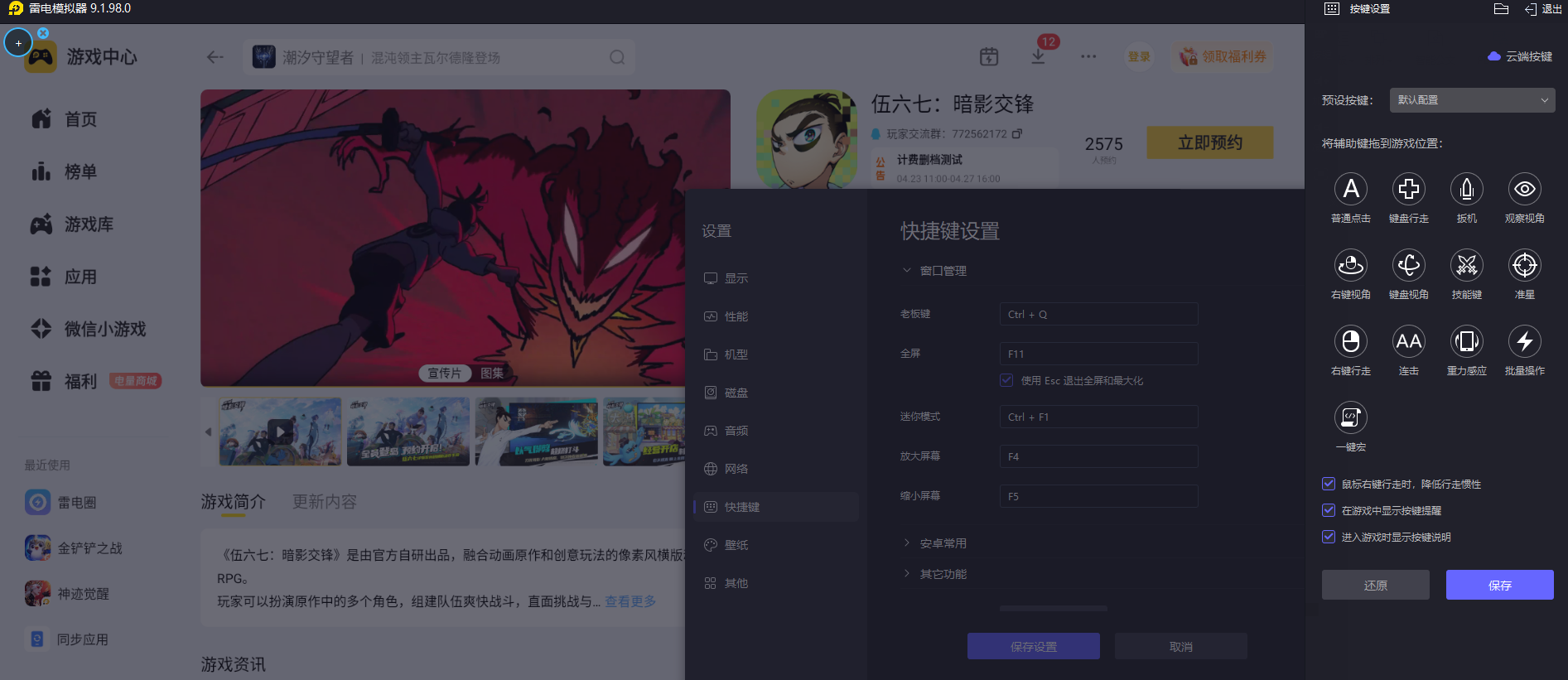Open the downloads icon with badge 12

1039,56
